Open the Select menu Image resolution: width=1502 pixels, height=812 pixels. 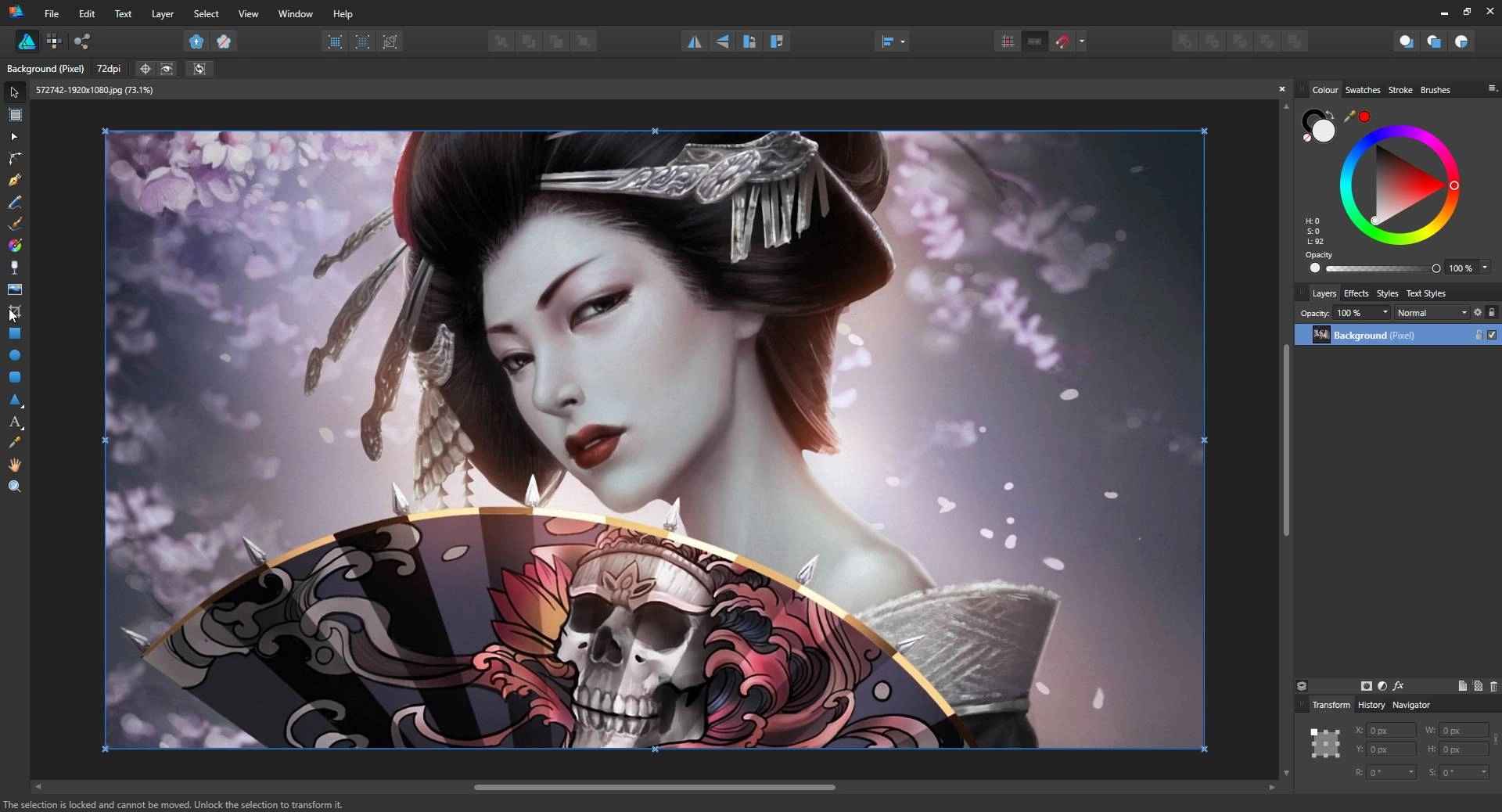[x=207, y=13]
